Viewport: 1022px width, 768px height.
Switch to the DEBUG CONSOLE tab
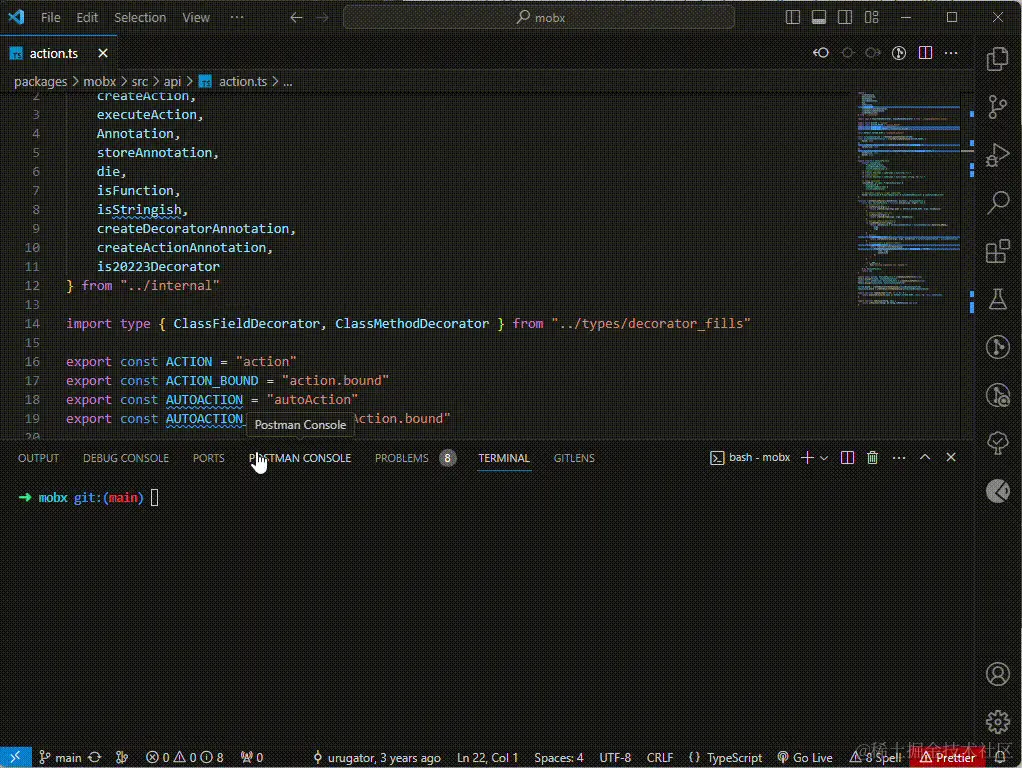(x=126, y=458)
